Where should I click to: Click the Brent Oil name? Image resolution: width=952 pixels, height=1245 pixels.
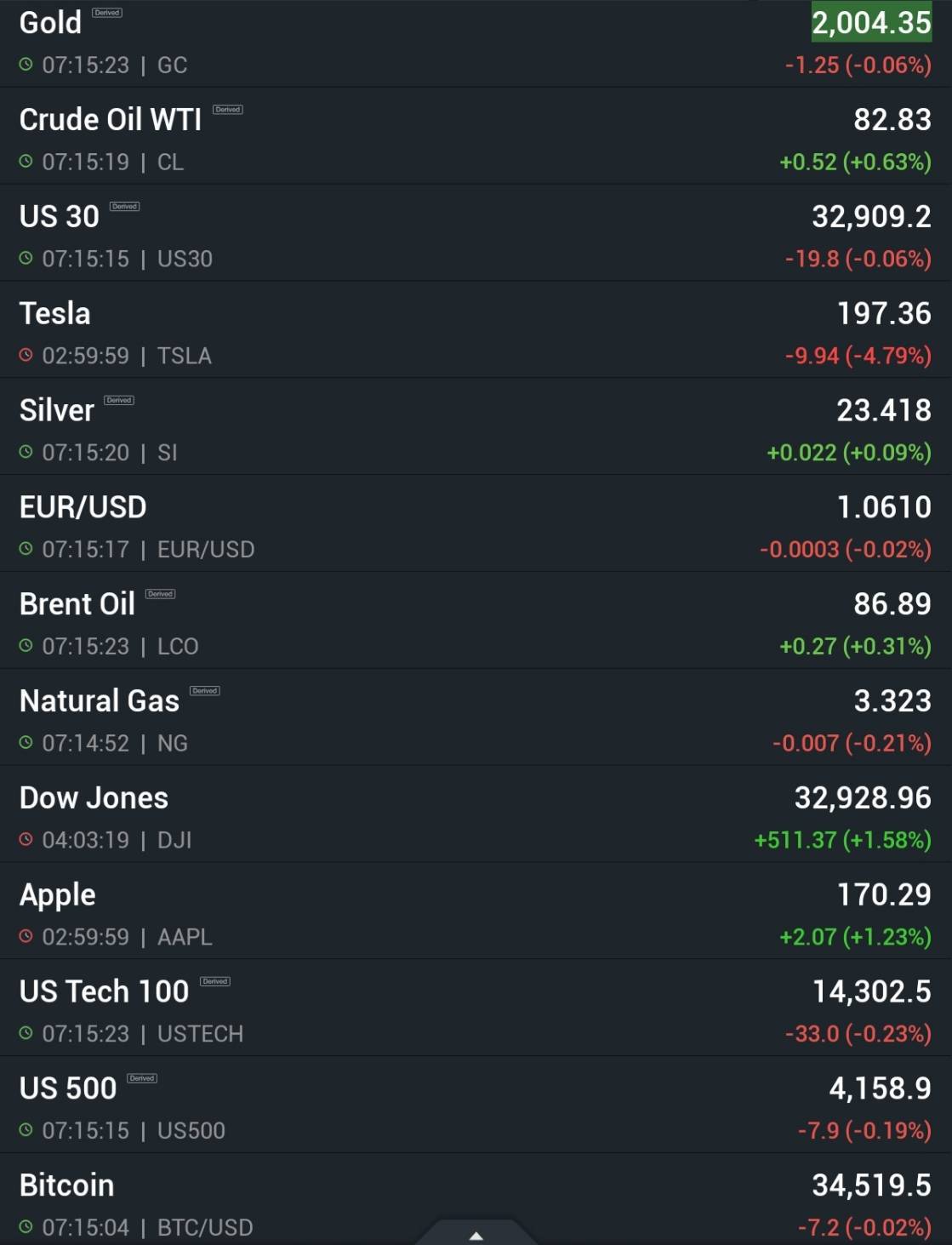[77, 604]
